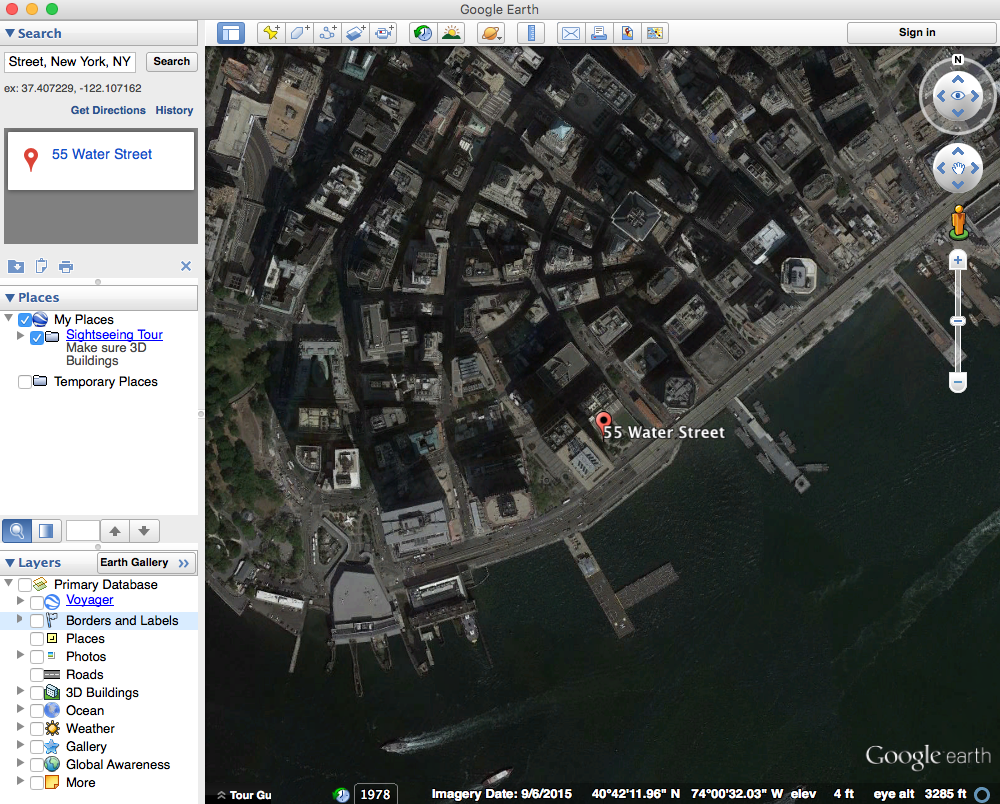Show historical imagery with the clock icon
The image size is (1000, 804).
pyautogui.click(x=423, y=33)
